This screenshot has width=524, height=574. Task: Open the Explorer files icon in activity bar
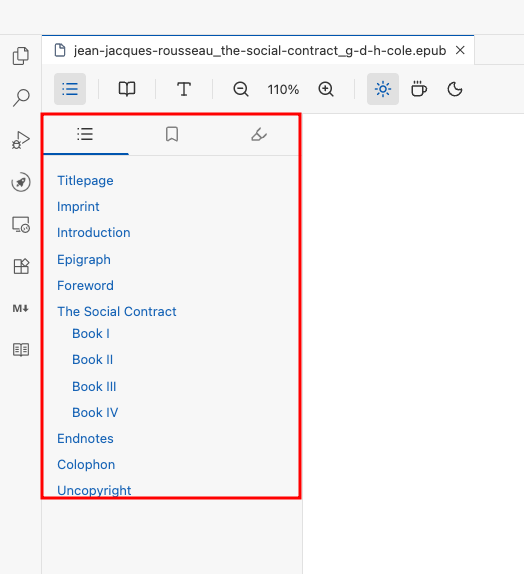[21, 56]
